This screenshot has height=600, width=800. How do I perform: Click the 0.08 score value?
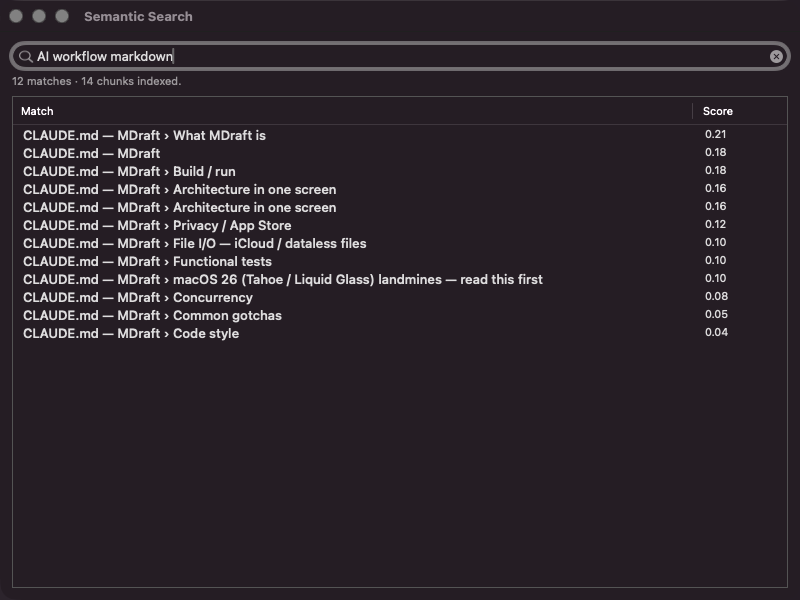[716, 296]
